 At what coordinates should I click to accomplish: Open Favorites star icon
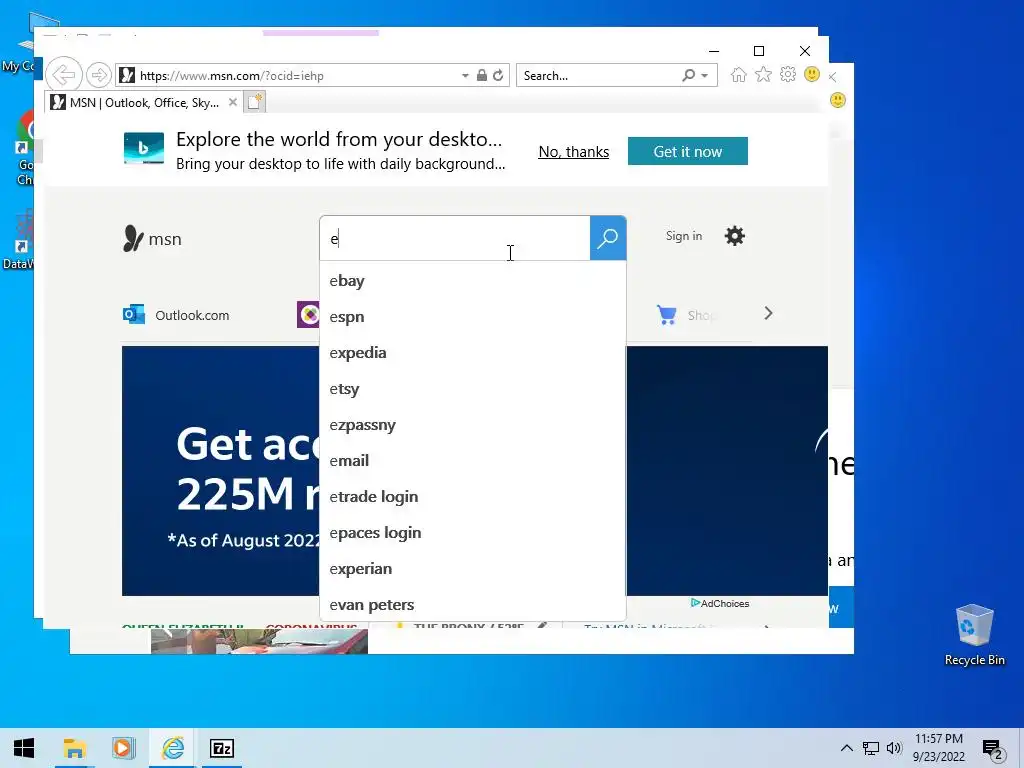point(763,75)
